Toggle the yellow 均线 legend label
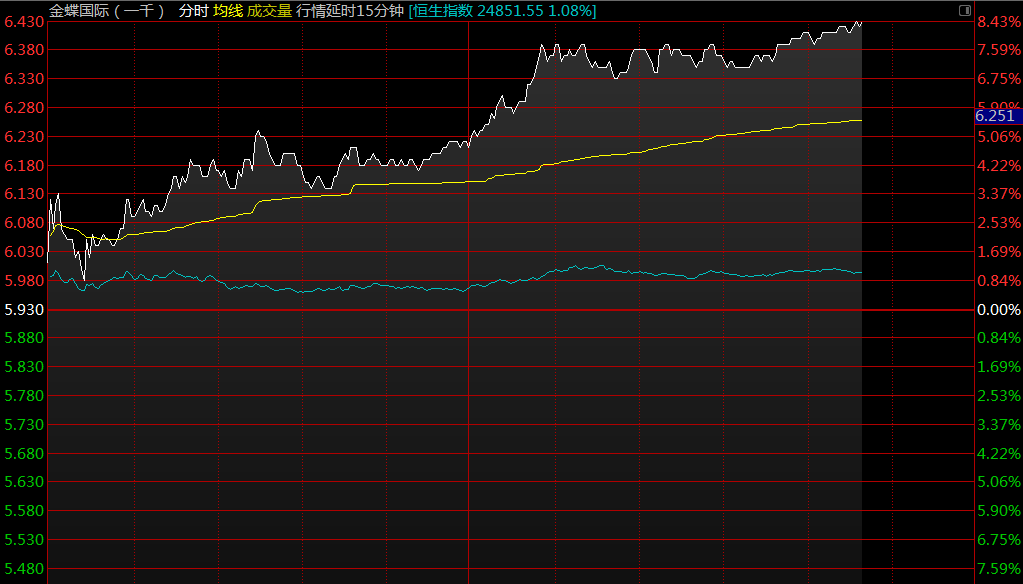Screen dimensions: 1023x584 pos(227,11)
